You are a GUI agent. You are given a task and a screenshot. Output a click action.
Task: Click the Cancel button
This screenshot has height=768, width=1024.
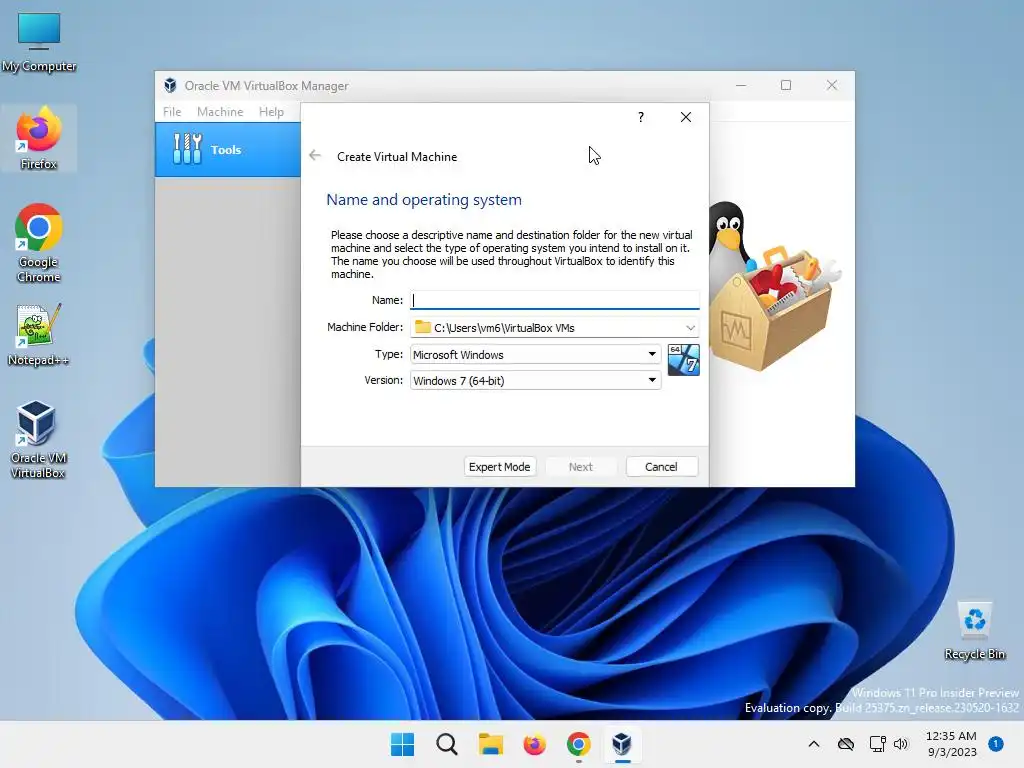pyautogui.click(x=662, y=466)
